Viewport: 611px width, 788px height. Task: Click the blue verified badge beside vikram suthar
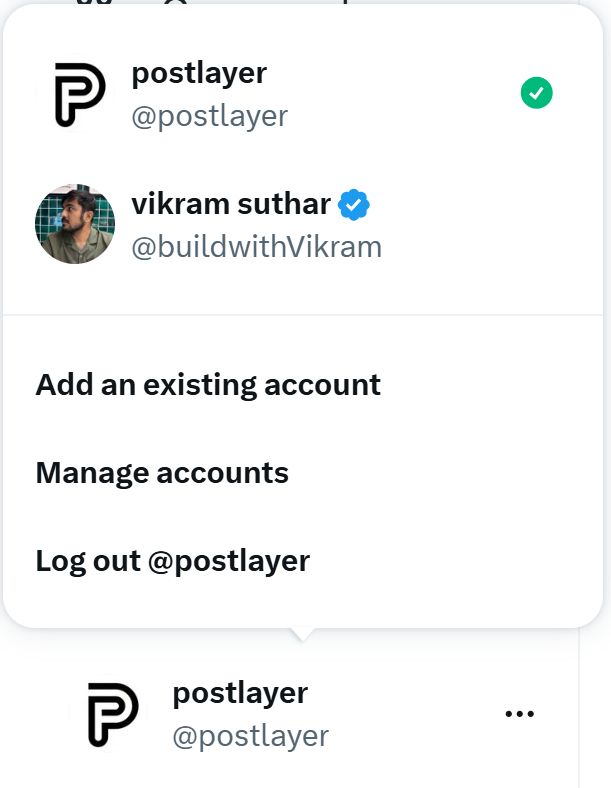[x=354, y=205]
